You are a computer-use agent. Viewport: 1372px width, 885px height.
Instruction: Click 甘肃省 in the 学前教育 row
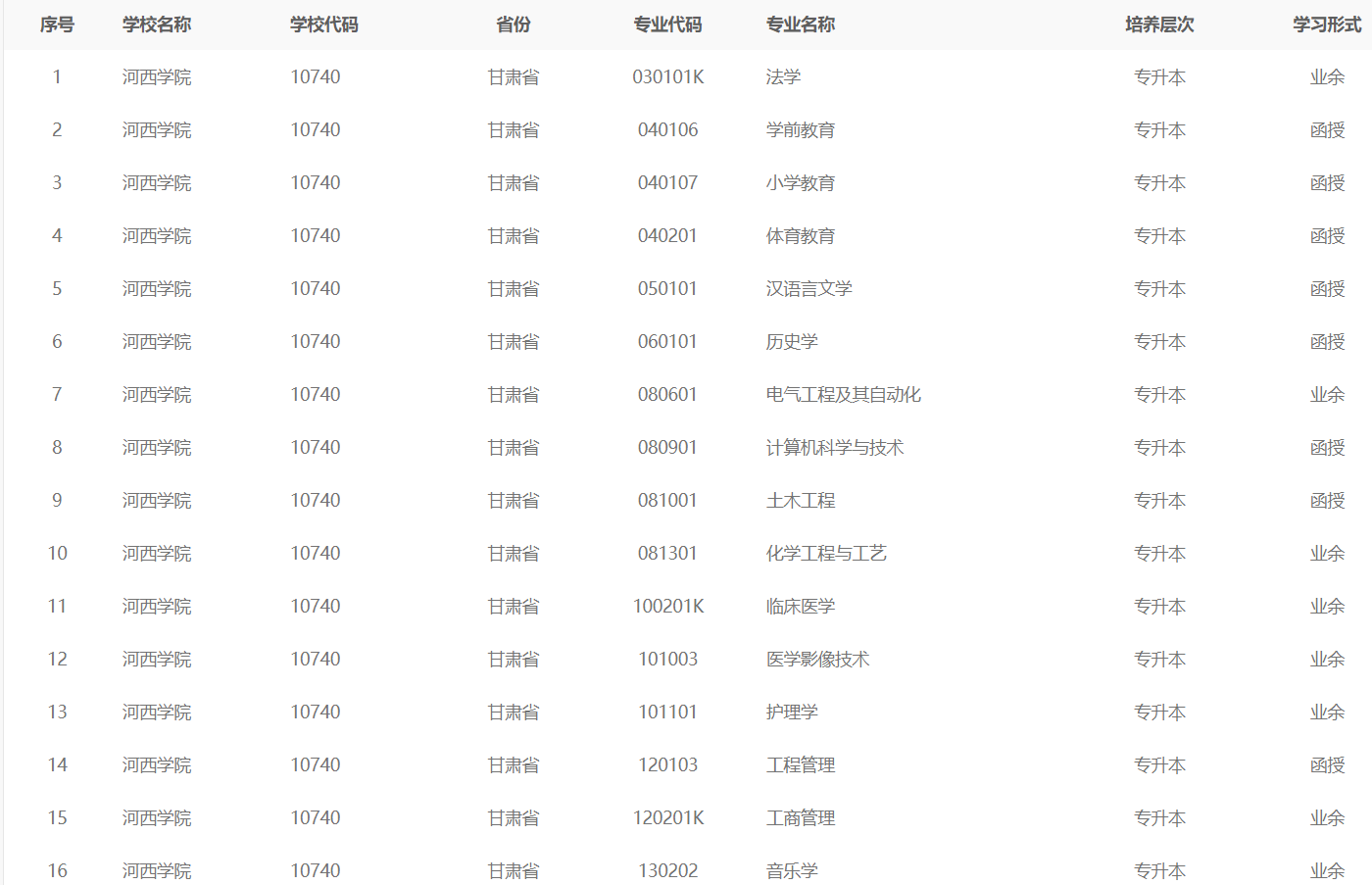coord(514,130)
